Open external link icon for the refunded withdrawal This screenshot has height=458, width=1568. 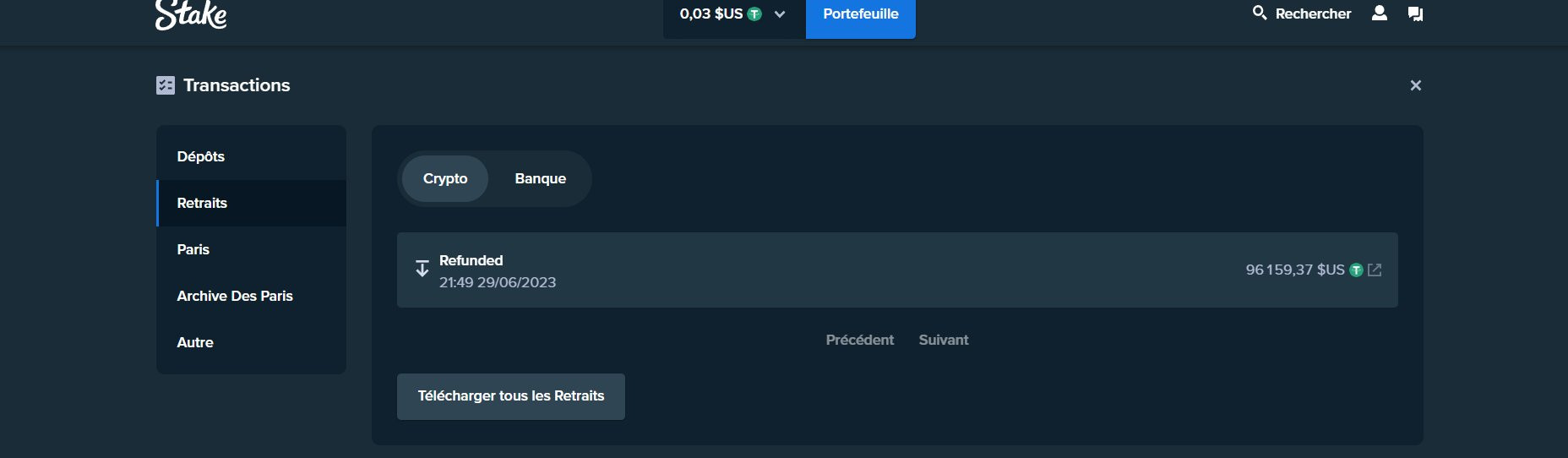1375,270
